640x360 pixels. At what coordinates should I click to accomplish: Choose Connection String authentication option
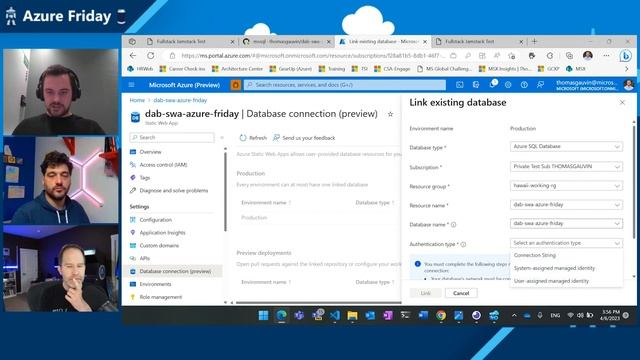pos(566,255)
